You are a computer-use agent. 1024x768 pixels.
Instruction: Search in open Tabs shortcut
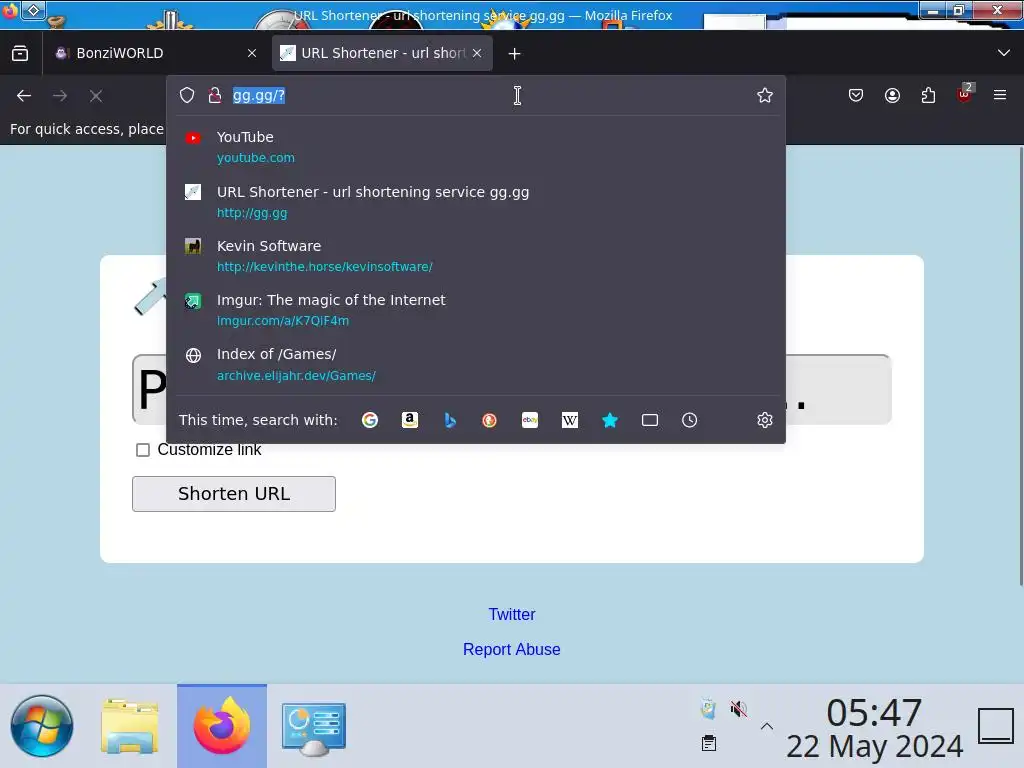[650, 420]
